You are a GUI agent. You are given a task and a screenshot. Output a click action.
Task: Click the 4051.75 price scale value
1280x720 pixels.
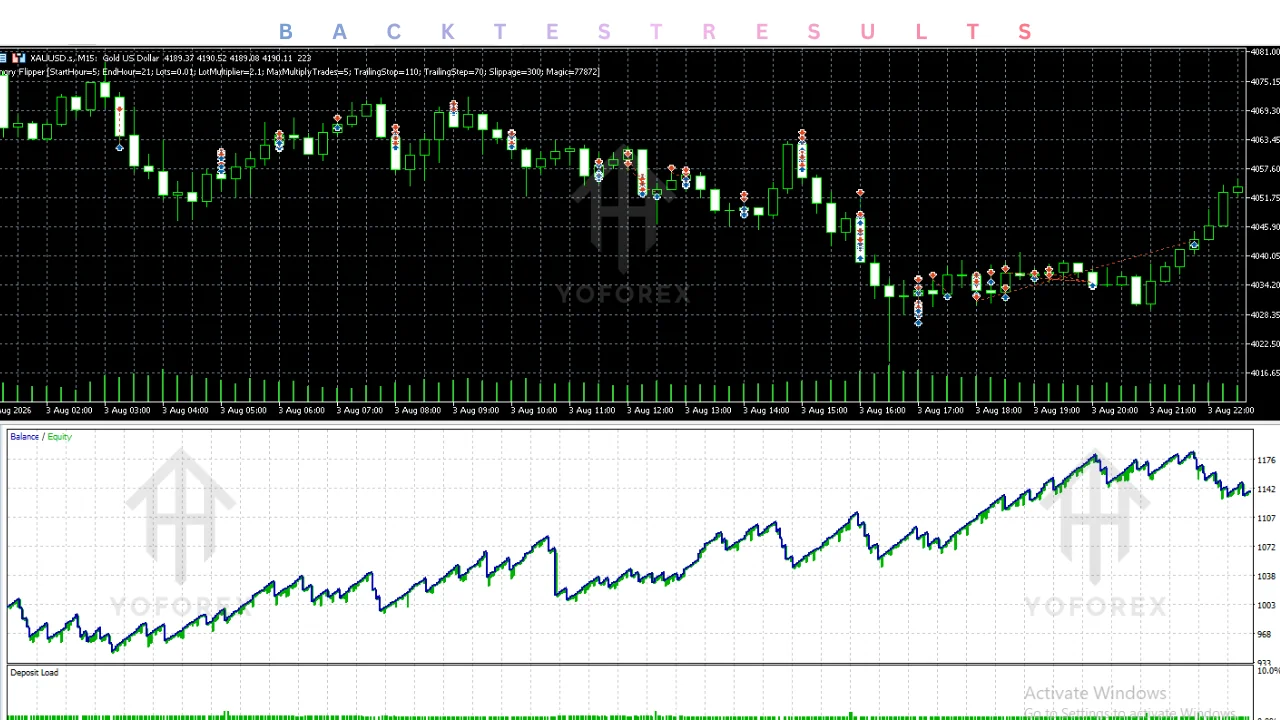coord(1265,198)
